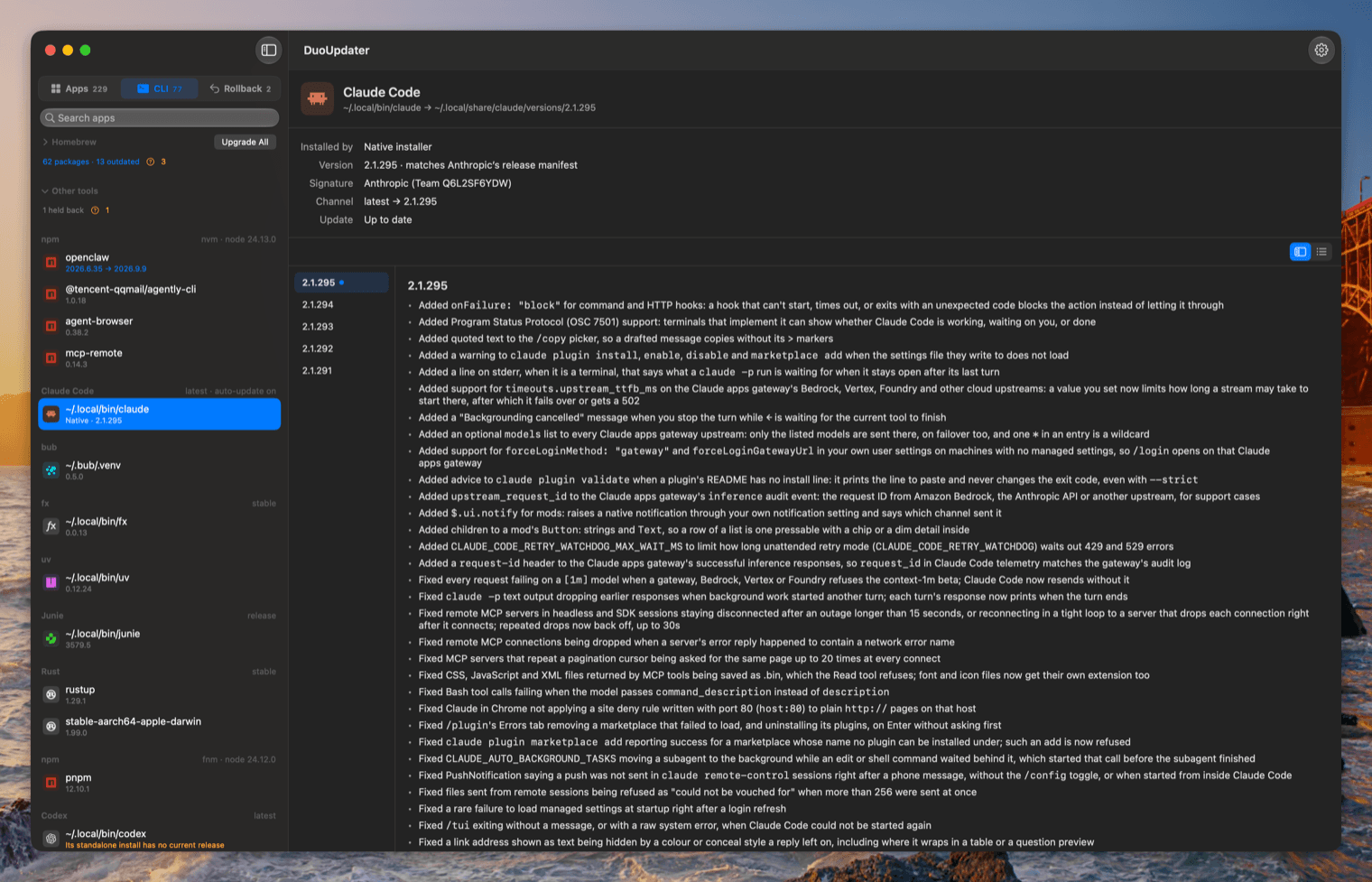Click the Rust icon beside rustup
The width and height of the screenshot is (1372, 882).
coord(51,695)
